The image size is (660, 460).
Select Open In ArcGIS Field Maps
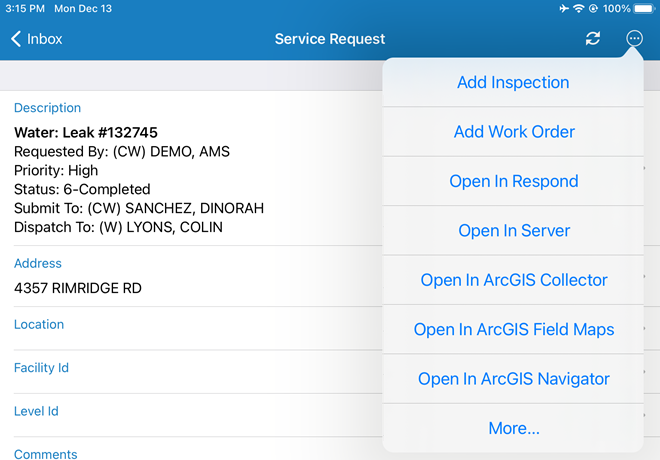[x=513, y=330]
